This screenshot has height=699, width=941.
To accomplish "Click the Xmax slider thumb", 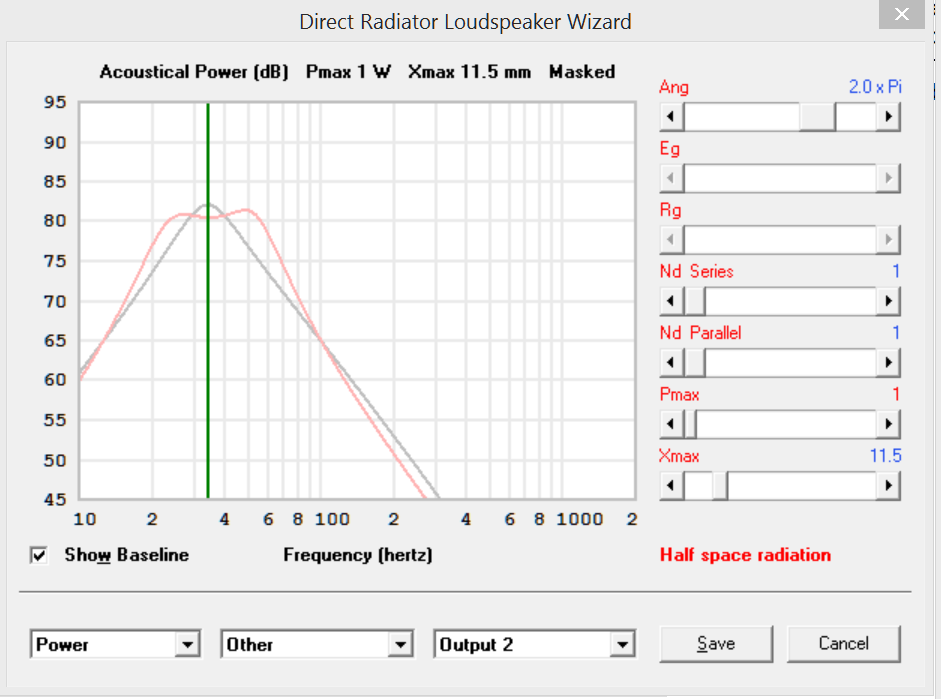I will pos(720,485).
